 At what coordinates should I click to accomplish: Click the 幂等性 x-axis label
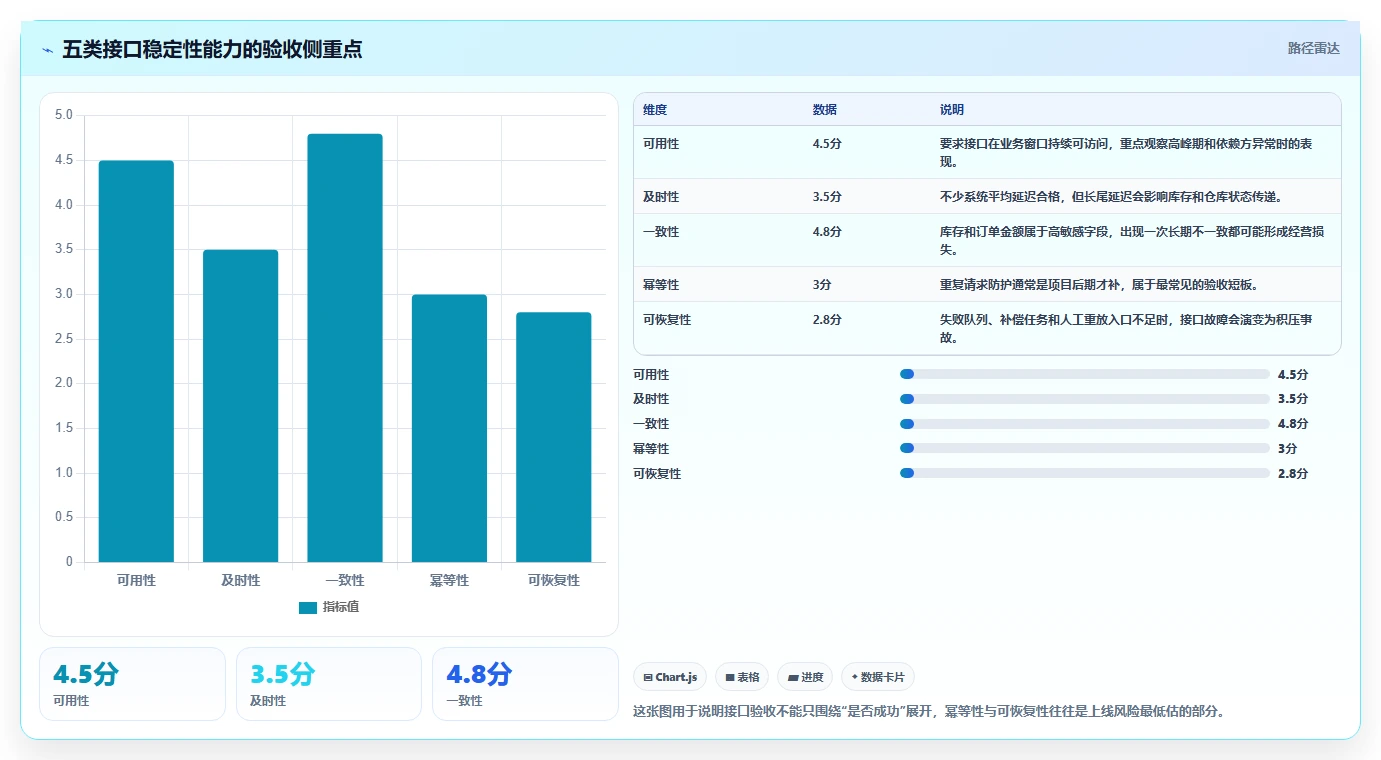[x=449, y=580]
